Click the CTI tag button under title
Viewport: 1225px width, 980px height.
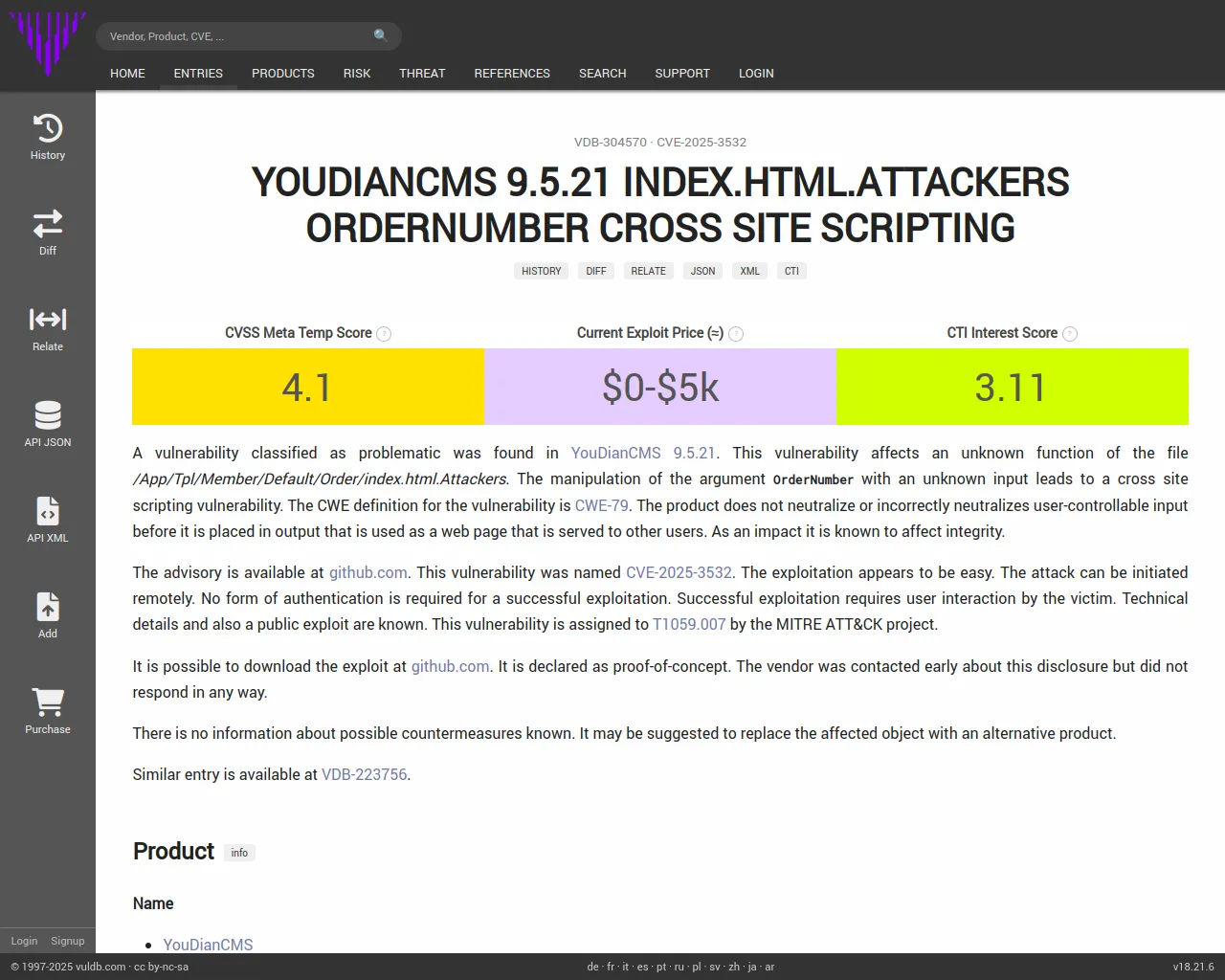coord(791,271)
